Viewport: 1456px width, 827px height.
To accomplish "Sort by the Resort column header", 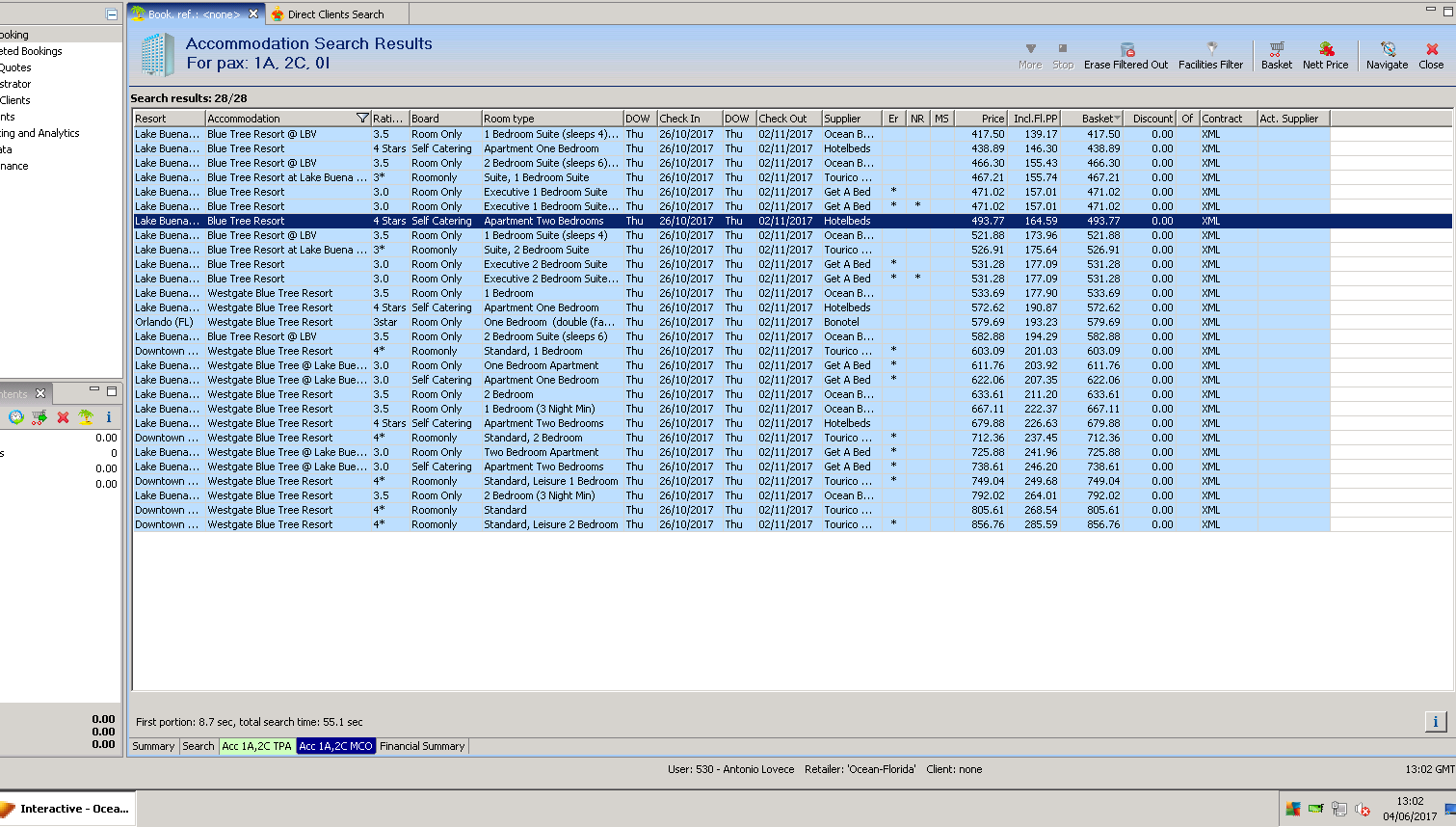I will coord(170,119).
